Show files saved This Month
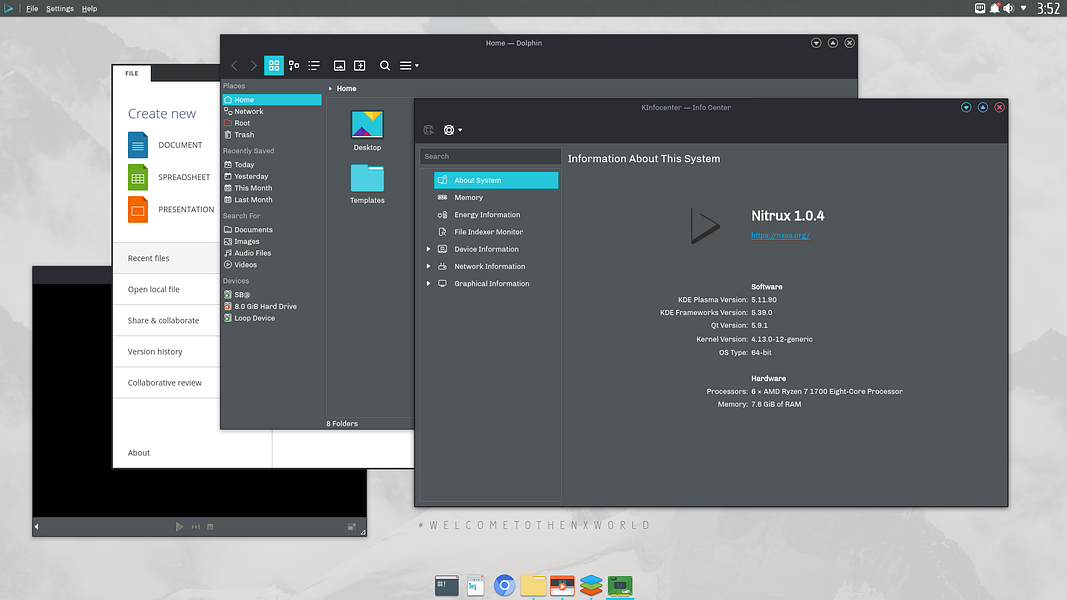1067x600 pixels. [x=272, y=188]
